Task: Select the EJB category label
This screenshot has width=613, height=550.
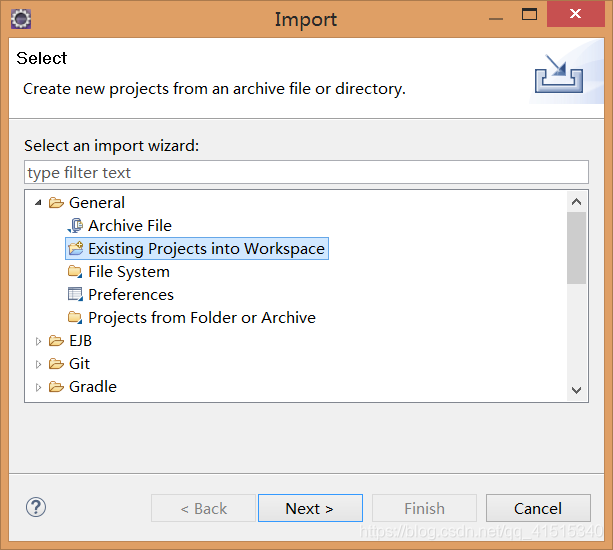Action: click(x=80, y=341)
